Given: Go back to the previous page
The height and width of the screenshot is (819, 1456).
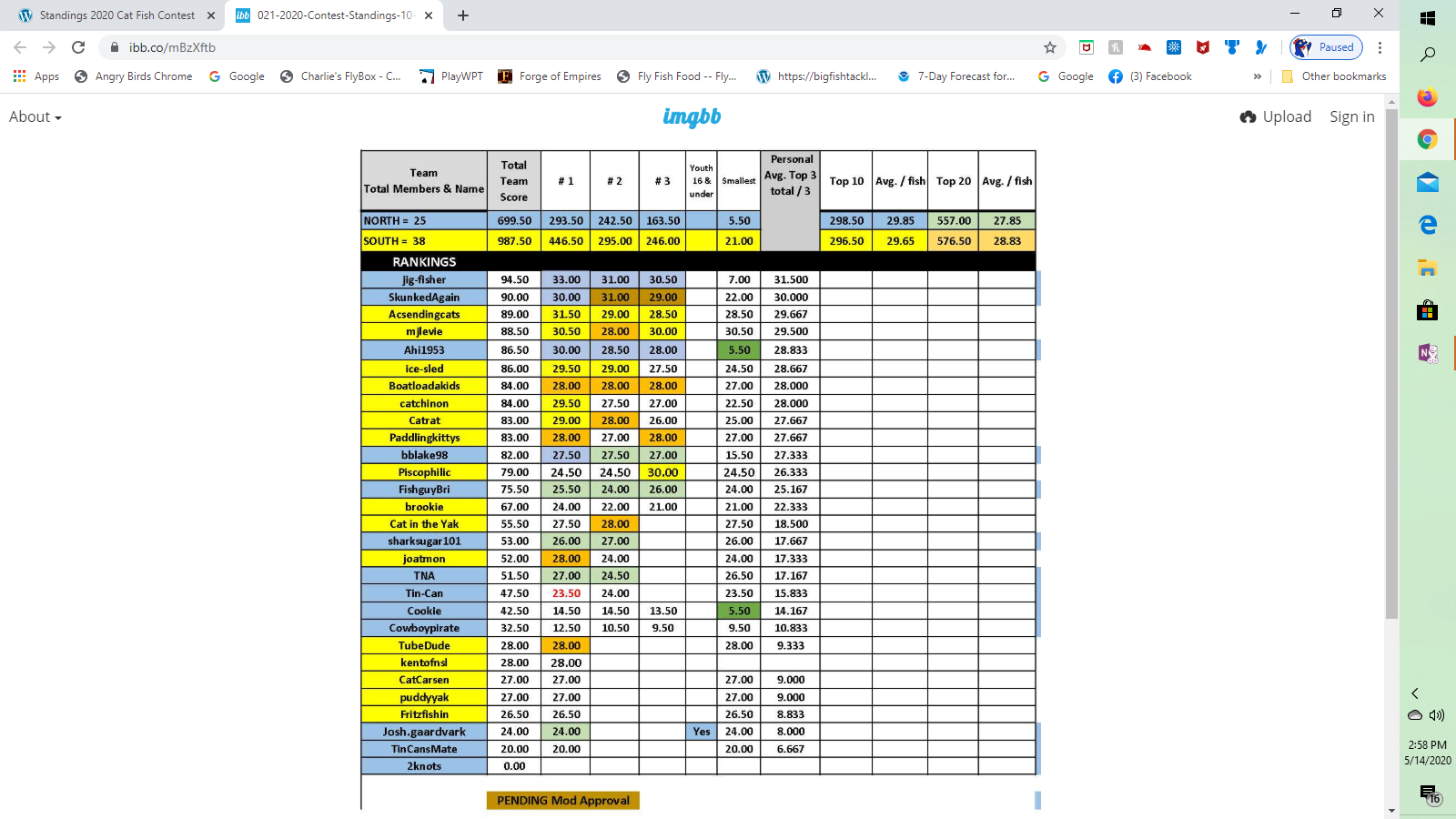Looking at the screenshot, I should [20, 47].
